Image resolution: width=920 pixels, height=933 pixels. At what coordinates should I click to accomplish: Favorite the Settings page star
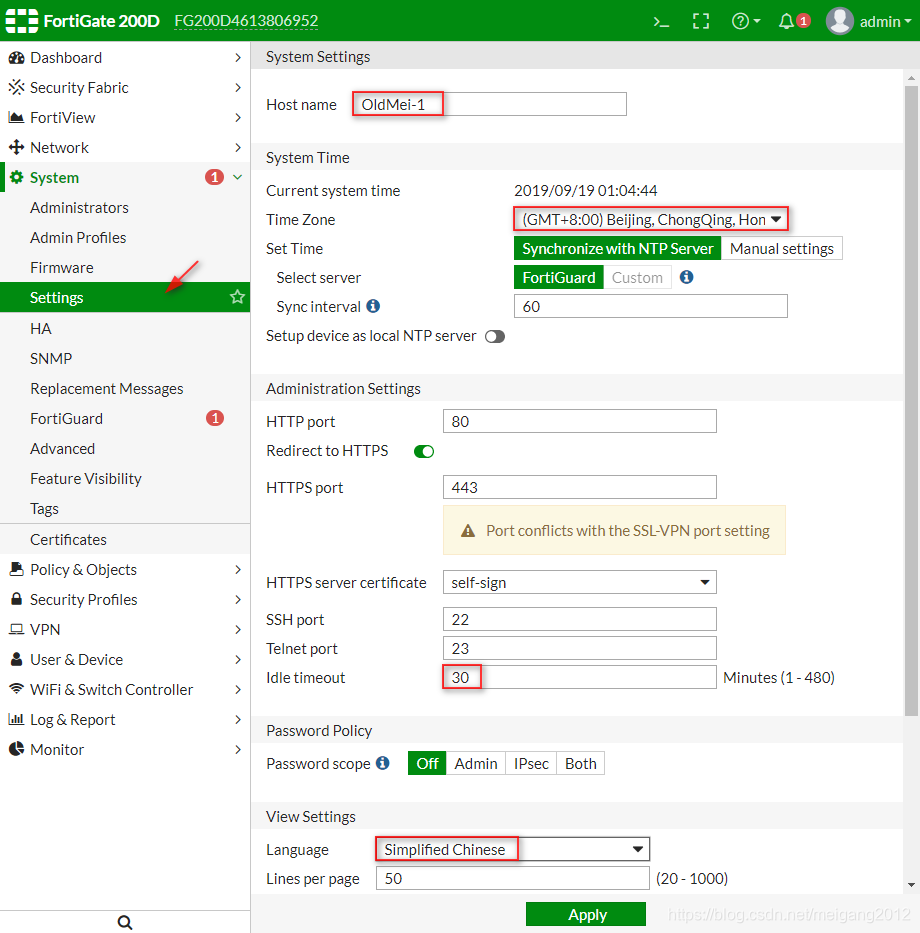(237, 297)
